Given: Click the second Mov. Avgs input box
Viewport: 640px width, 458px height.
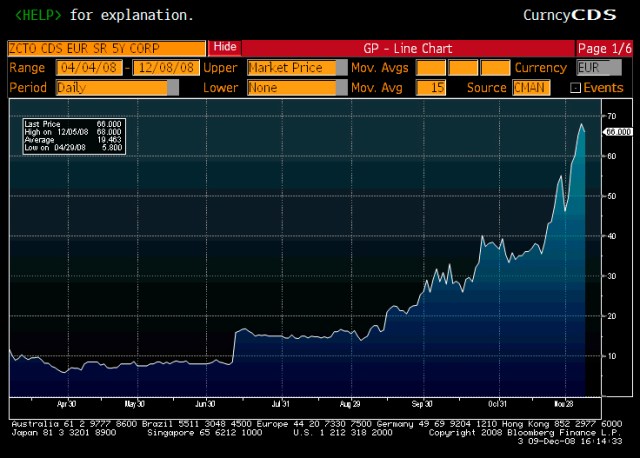Looking at the screenshot, I should pyautogui.click(x=463, y=68).
